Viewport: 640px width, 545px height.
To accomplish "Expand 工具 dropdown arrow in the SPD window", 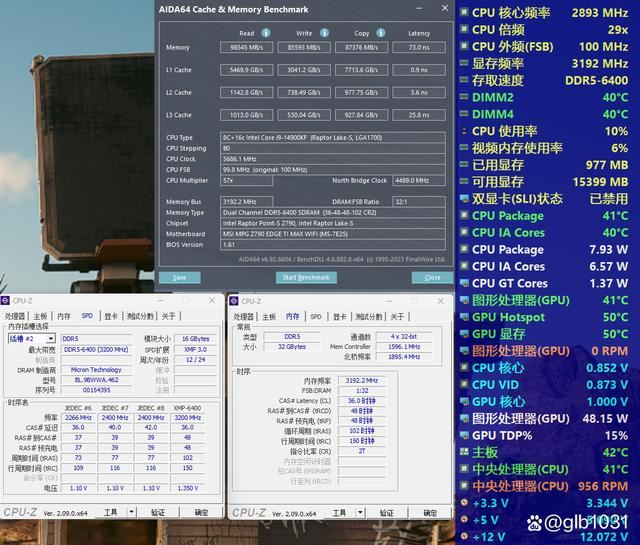I will pyautogui.click(x=132, y=512).
